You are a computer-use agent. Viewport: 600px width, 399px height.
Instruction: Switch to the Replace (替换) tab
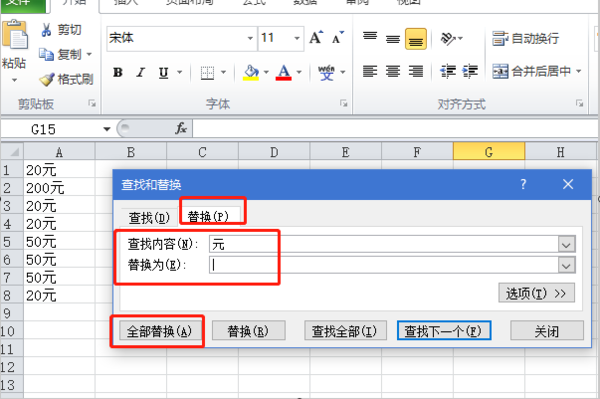tap(209, 217)
